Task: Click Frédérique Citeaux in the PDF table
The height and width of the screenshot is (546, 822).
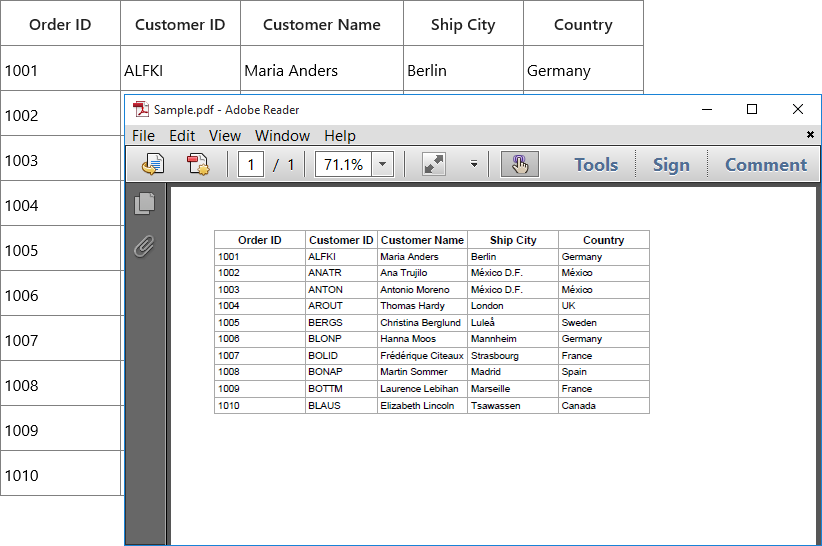Action: click(422, 356)
